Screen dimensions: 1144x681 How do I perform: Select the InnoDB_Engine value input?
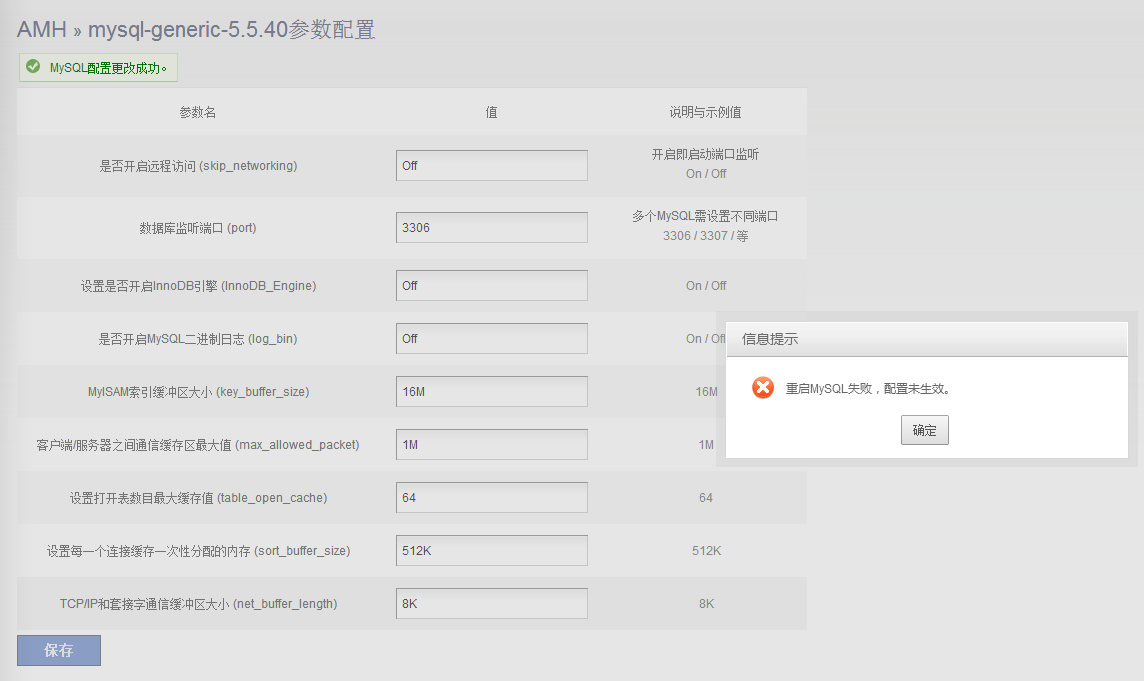pyautogui.click(x=491, y=286)
